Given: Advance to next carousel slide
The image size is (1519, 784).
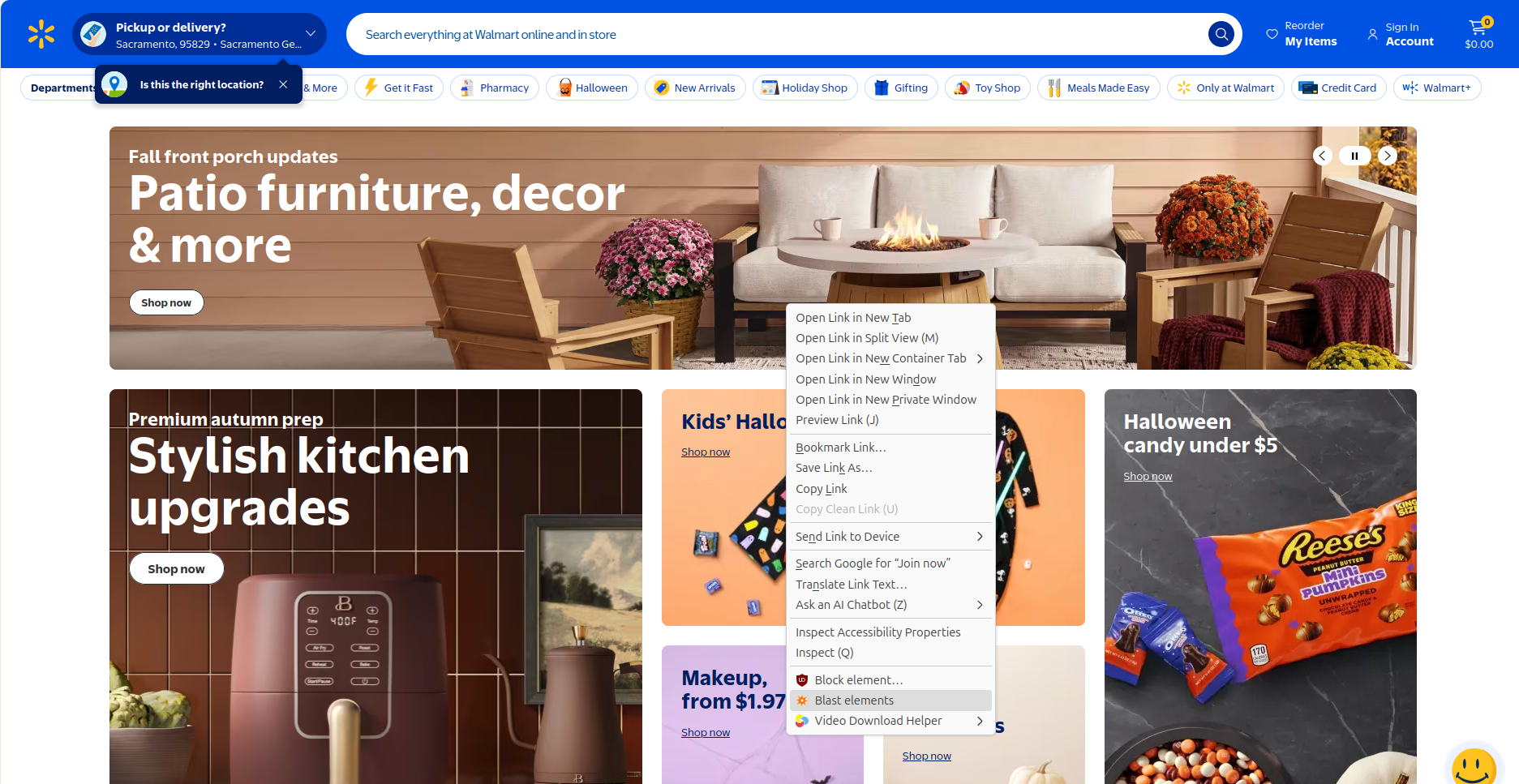Looking at the screenshot, I should 1388,156.
